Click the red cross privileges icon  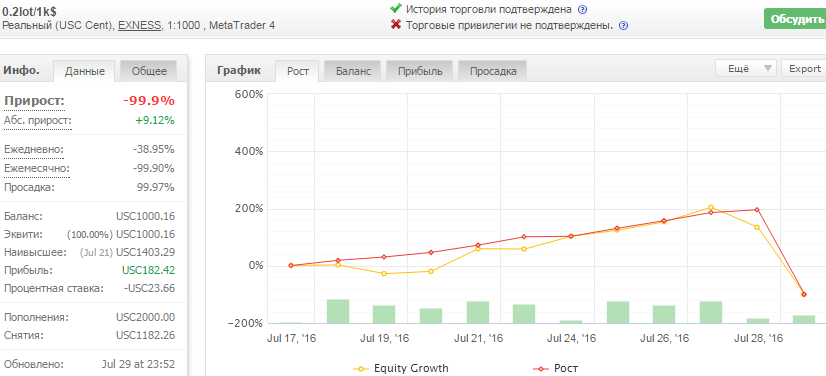[396, 25]
